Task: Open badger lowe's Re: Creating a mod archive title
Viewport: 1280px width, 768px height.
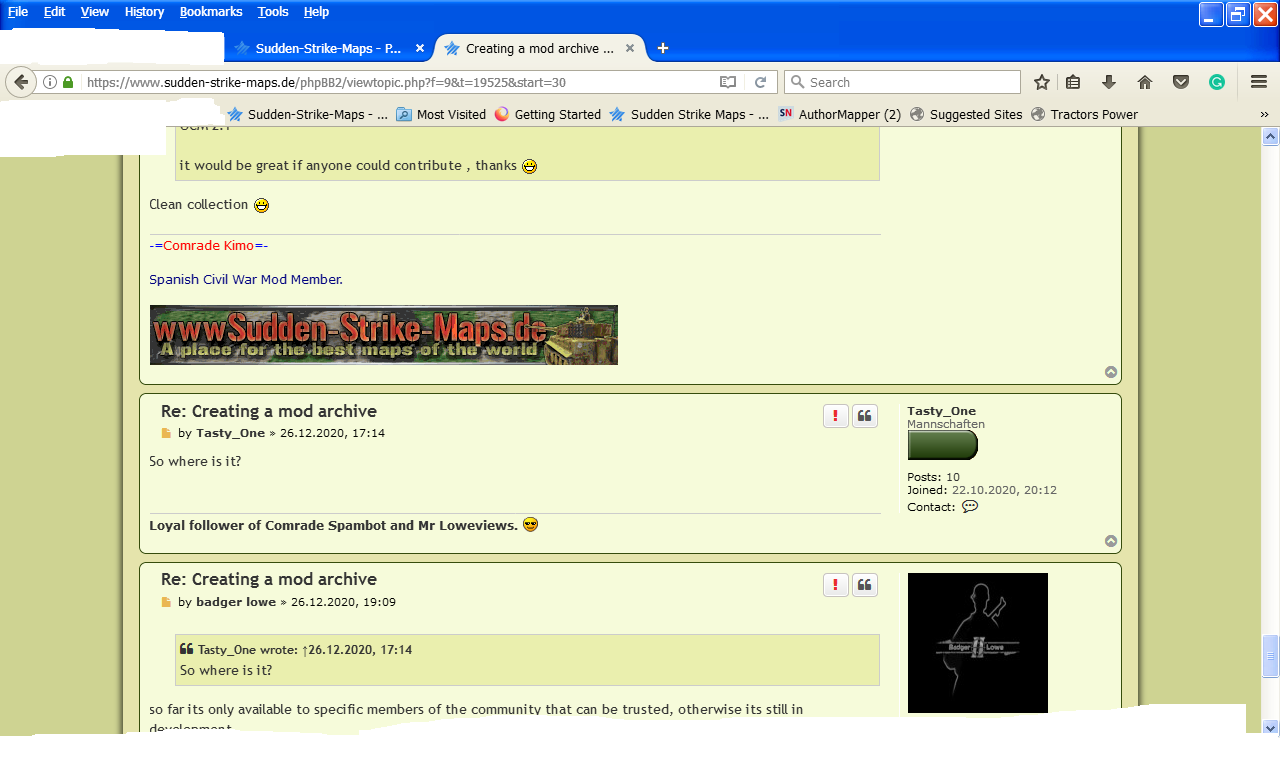Action: (x=269, y=579)
